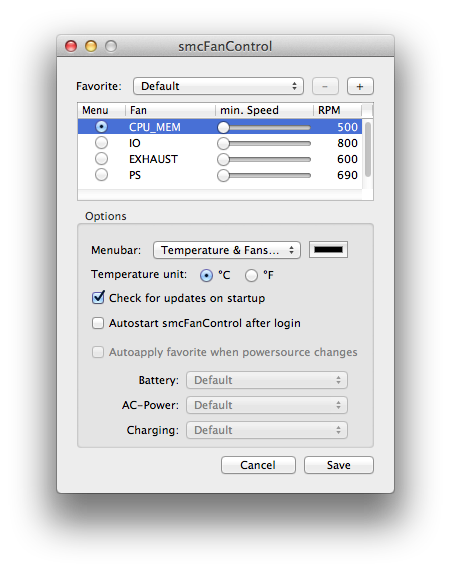Click the minus button to remove favorite
This screenshot has height=572, width=451.
click(x=325, y=86)
